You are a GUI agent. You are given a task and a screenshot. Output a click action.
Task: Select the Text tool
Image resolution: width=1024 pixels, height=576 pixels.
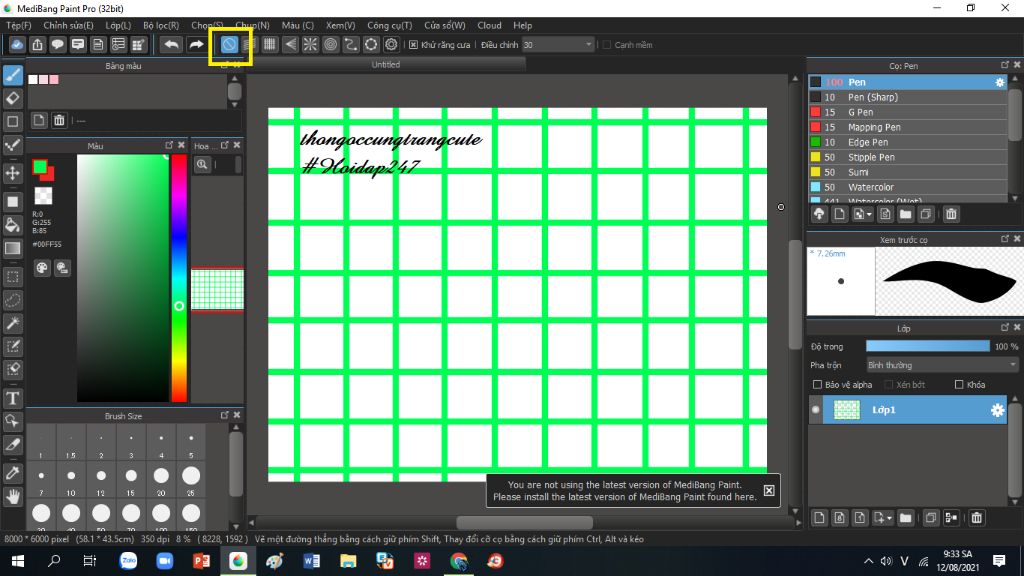coord(12,398)
